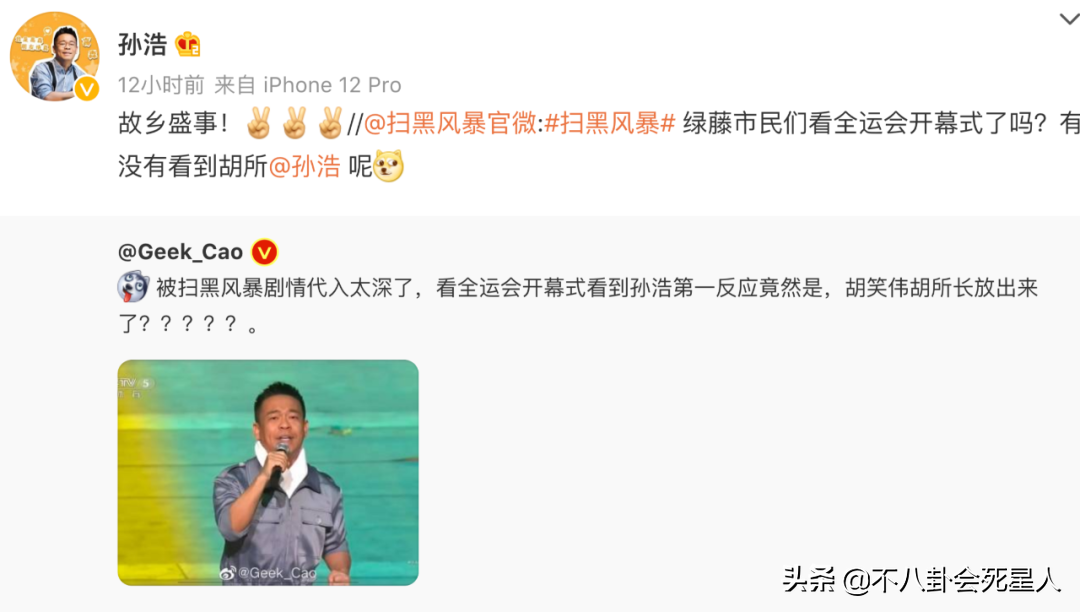This screenshot has width=1080, height=612.
Task: Open 孙浩's profile avatar
Action: point(54,56)
